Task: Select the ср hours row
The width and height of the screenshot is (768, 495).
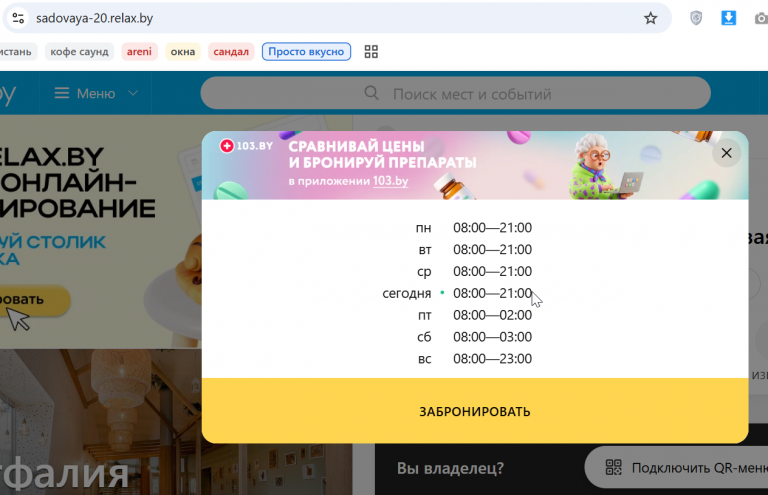Action: 474,271
